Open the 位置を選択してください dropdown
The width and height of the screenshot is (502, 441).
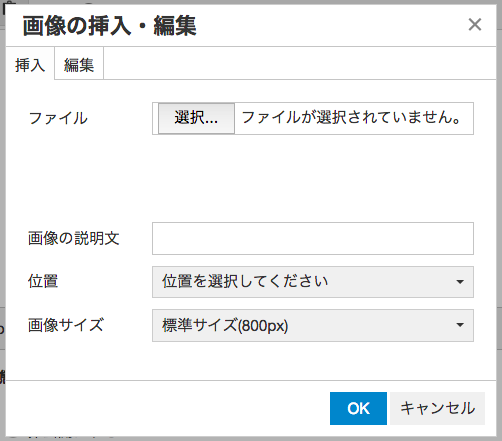coord(313,282)
